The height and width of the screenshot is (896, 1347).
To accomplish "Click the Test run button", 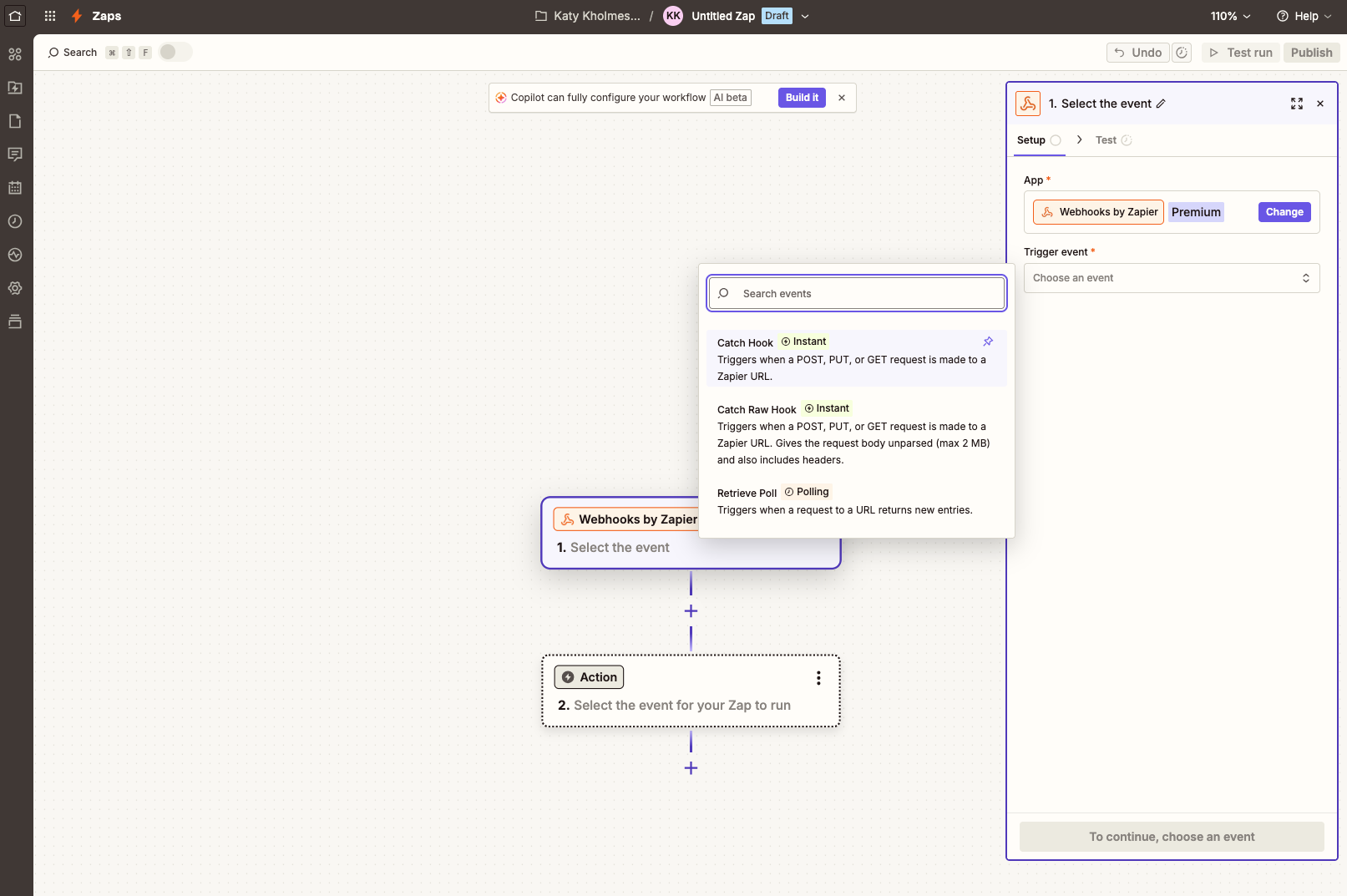I will coord(1241,53).
